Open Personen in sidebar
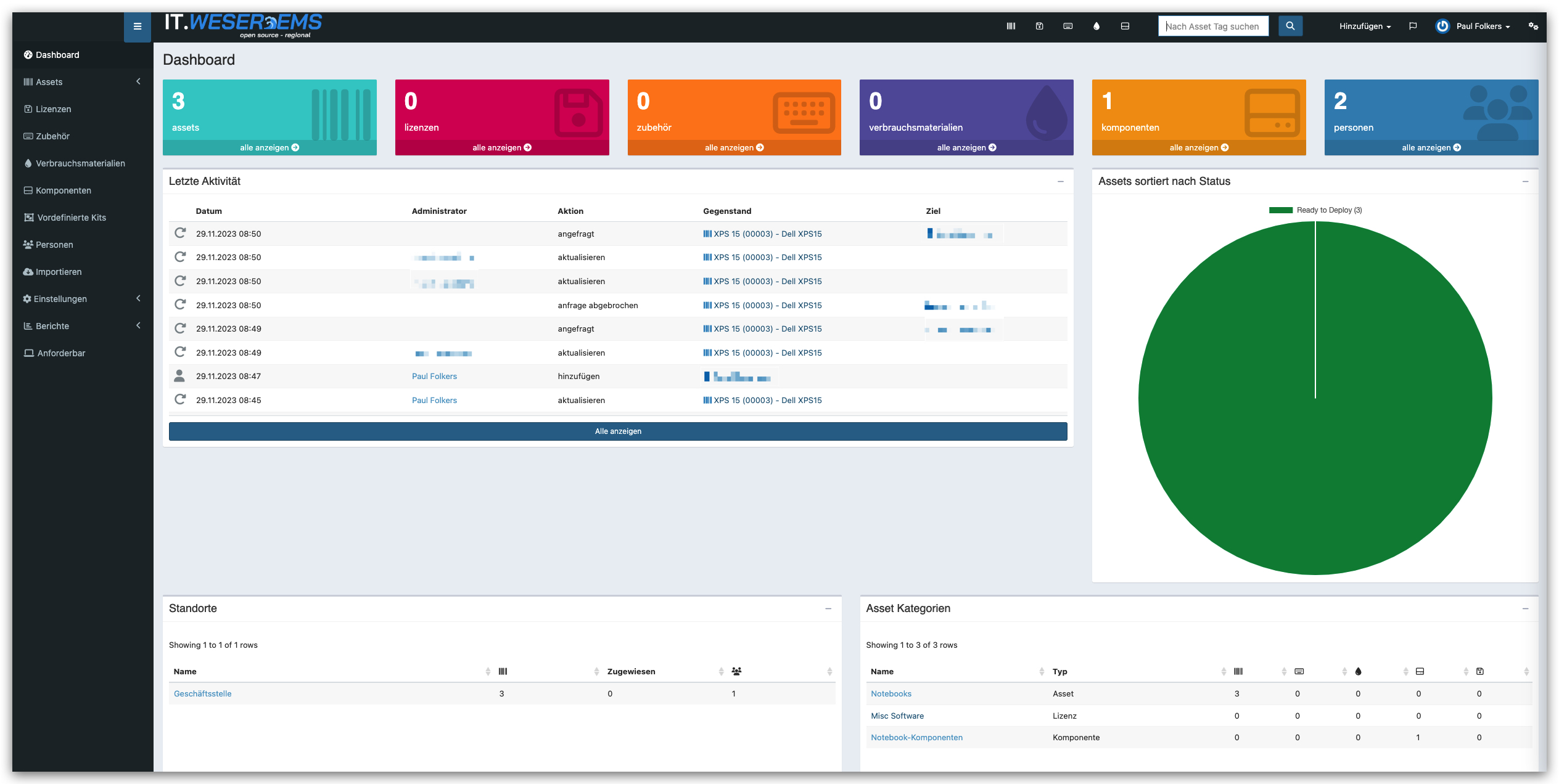The image size is (1559, 784). point(83,245)
